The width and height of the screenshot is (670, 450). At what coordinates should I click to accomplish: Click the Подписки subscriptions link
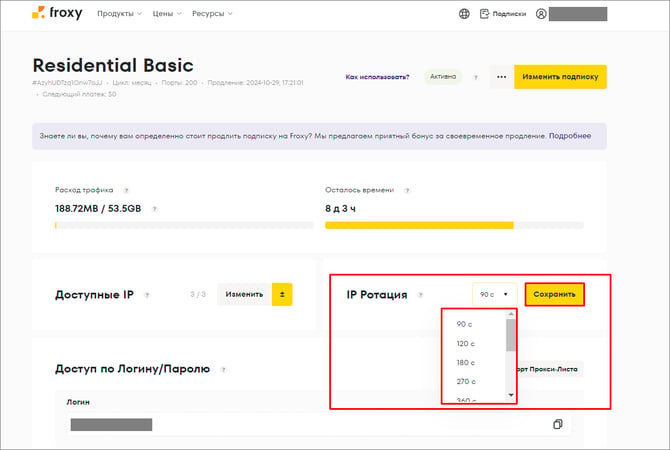[x=503, y=14]
